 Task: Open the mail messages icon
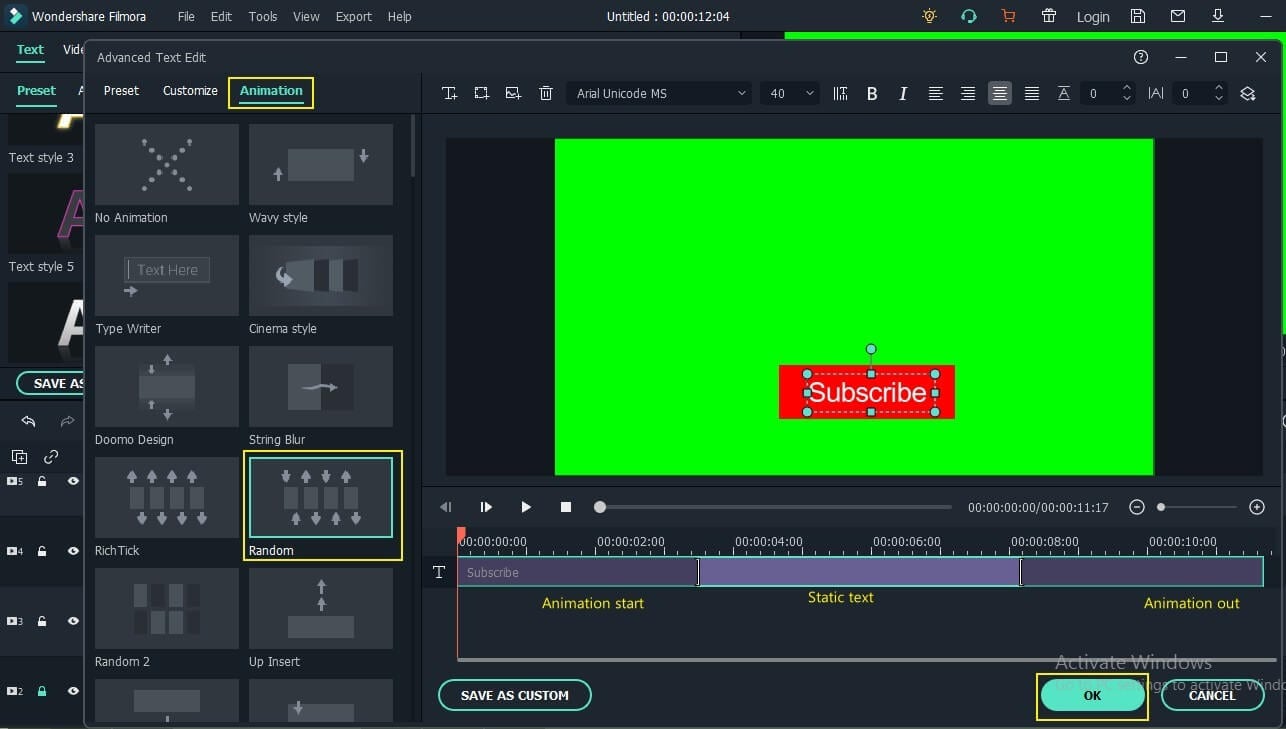(x=1178, y=16)
